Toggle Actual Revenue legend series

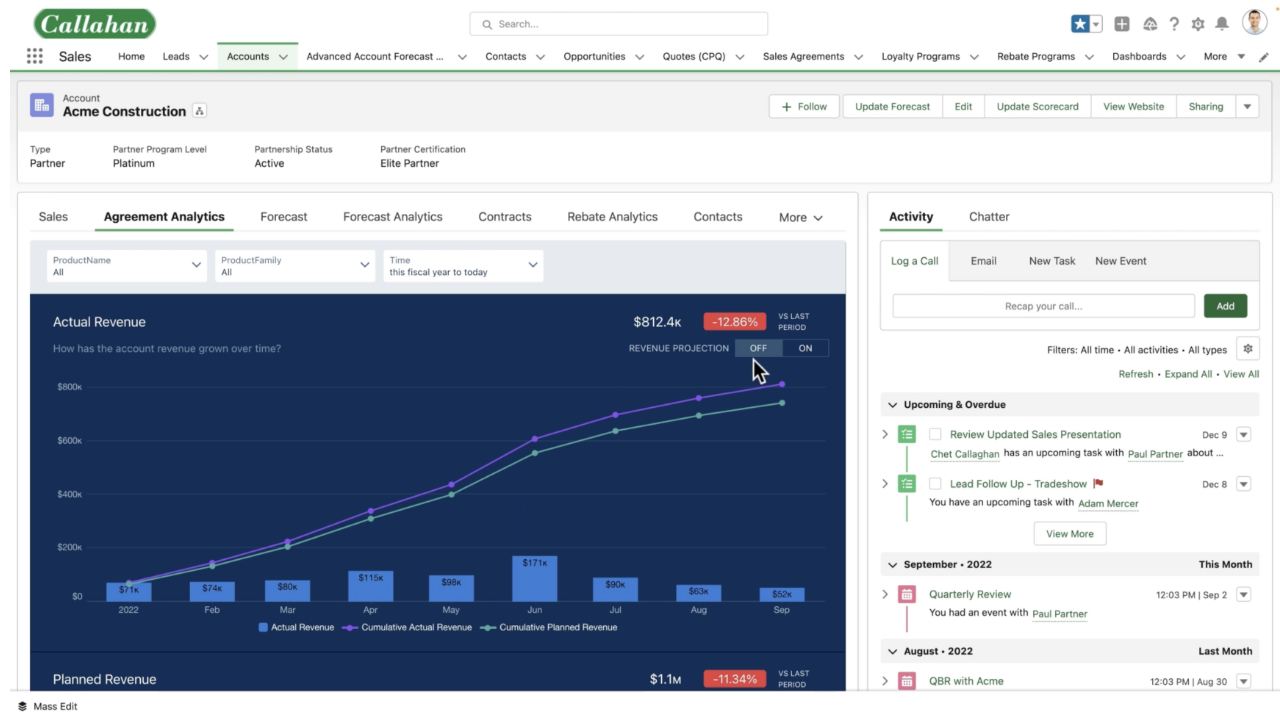click(296, 628)
